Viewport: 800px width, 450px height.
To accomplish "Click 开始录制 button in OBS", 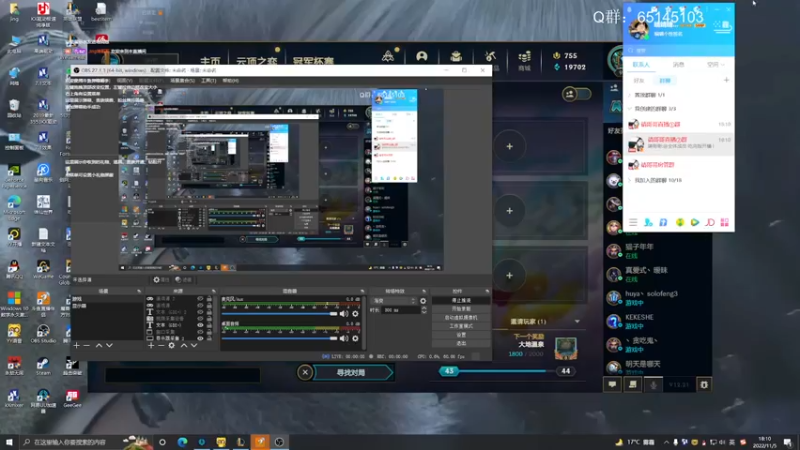I will pos(461,309).
